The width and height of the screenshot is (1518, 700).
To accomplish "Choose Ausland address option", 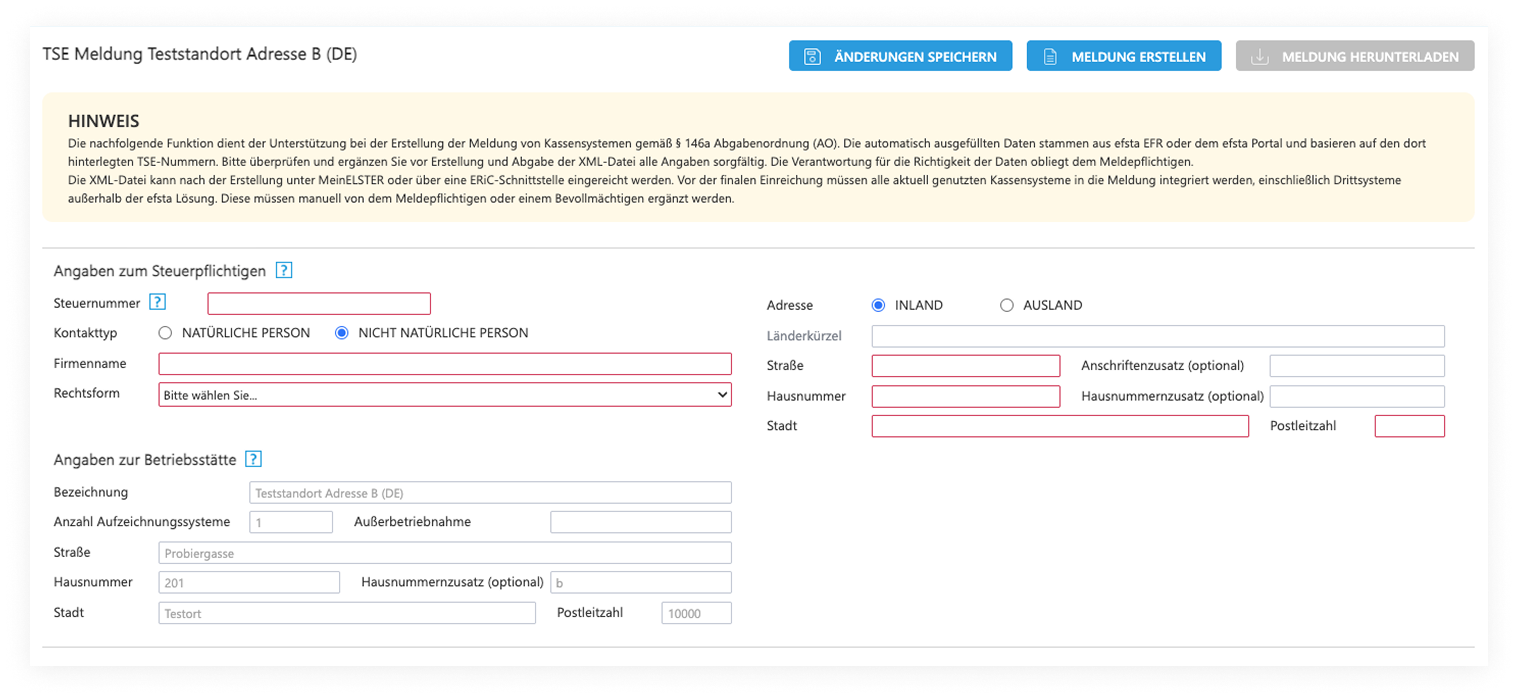I will [1007, 305].
